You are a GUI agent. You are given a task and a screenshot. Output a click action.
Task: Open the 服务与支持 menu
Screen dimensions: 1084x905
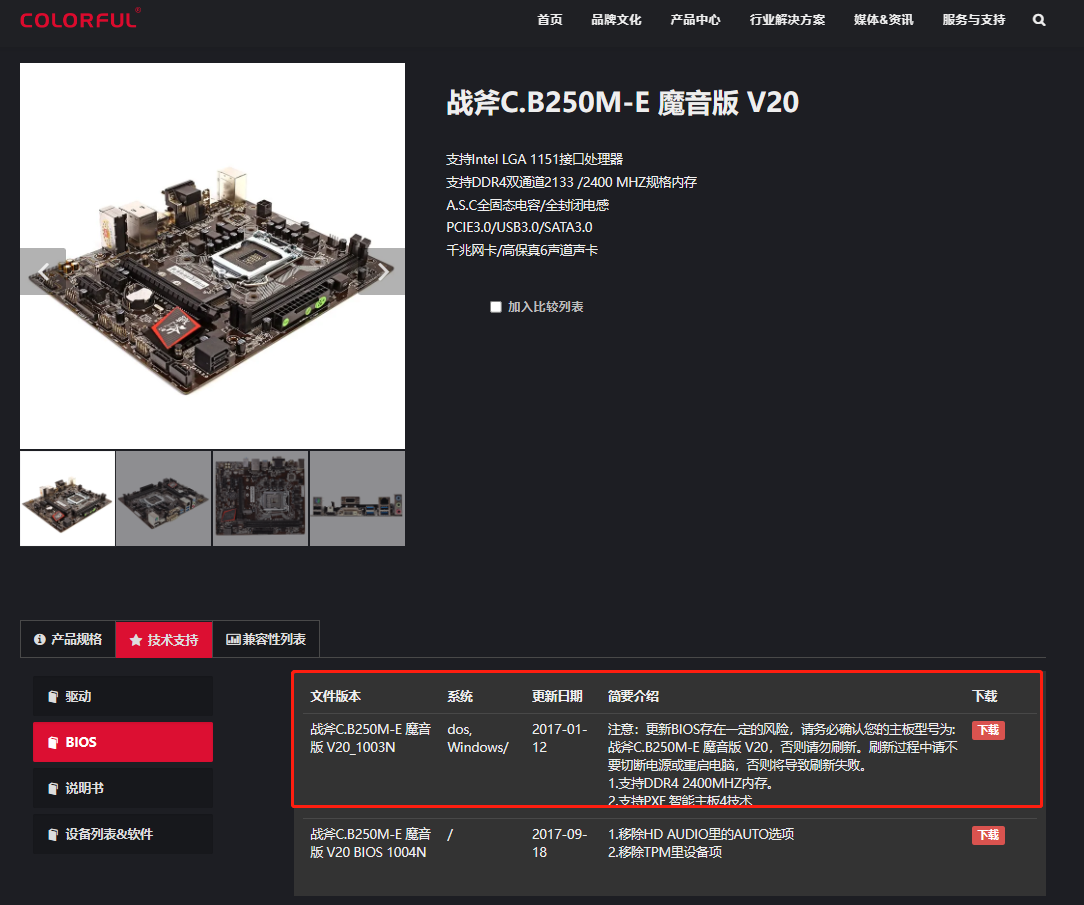point(973,20)
